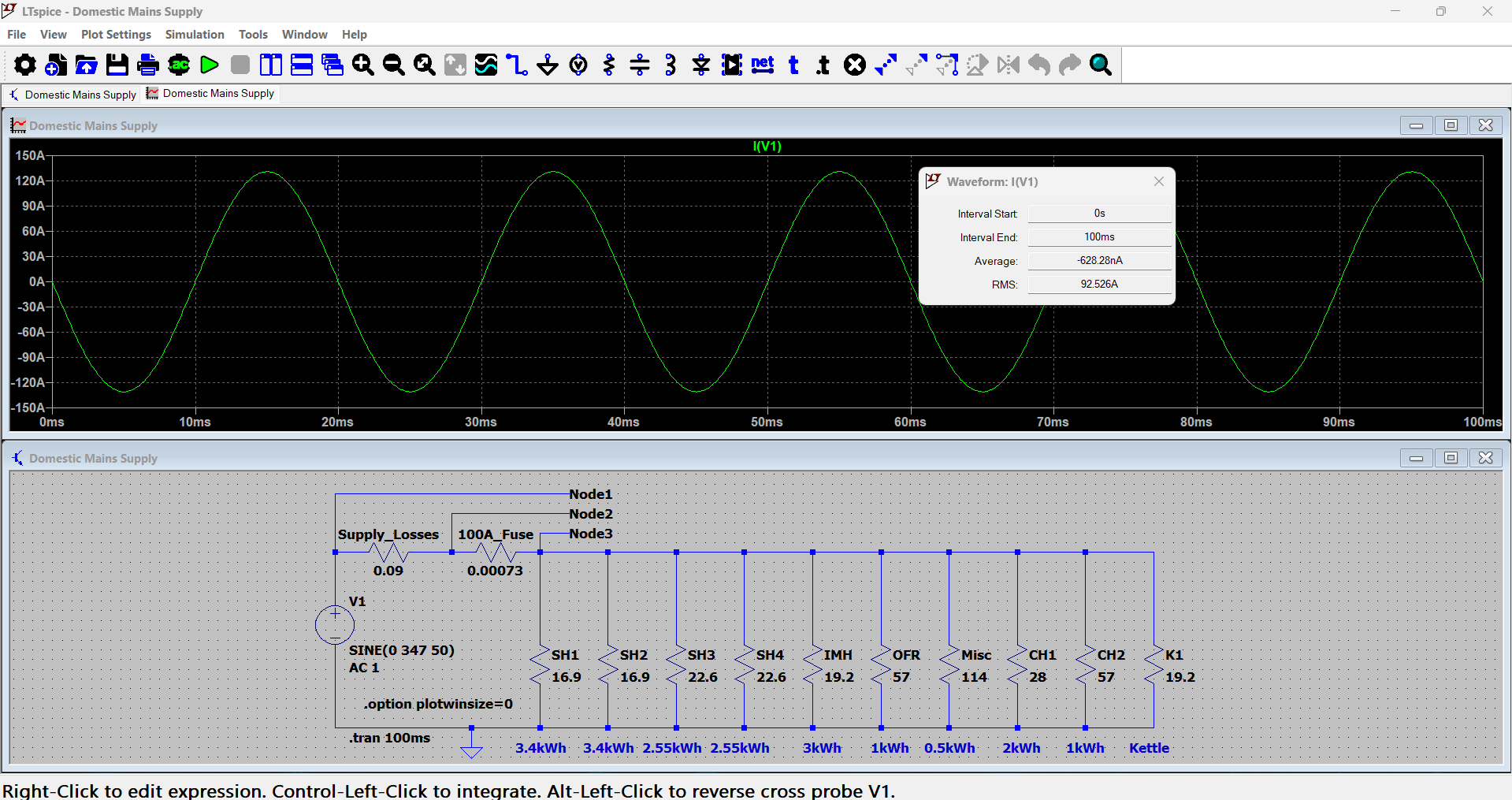
Task: Open the Plot Settings menu
Action: (116, 35)
